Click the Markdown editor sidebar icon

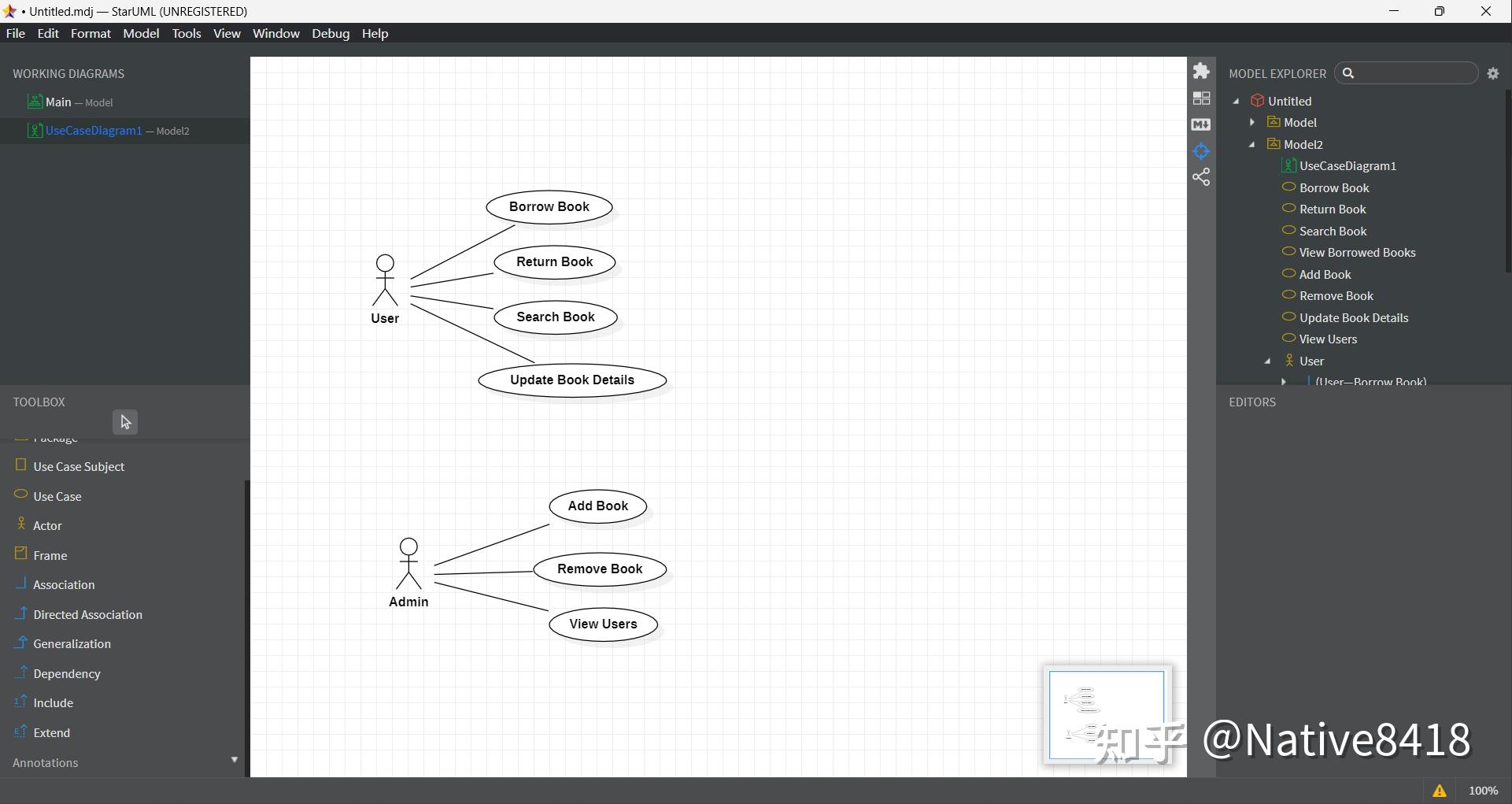coord(1202,124)
